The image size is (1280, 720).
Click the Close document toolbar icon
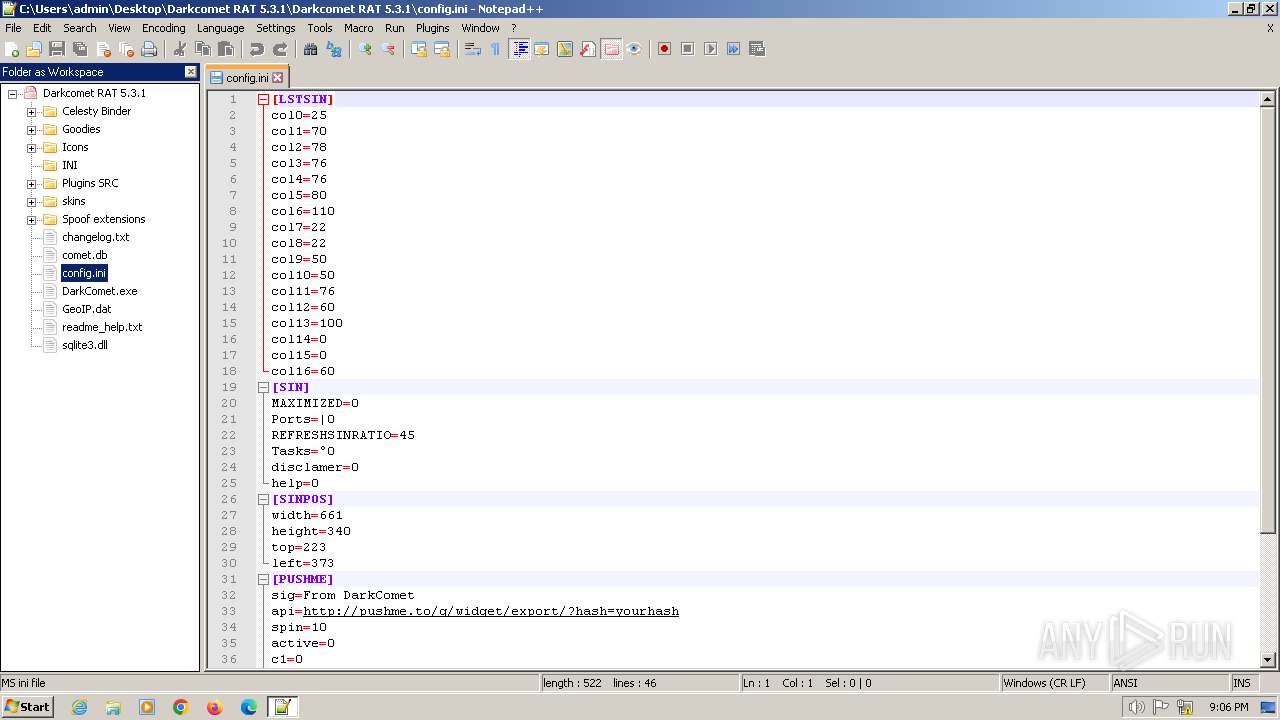(103, 49)
